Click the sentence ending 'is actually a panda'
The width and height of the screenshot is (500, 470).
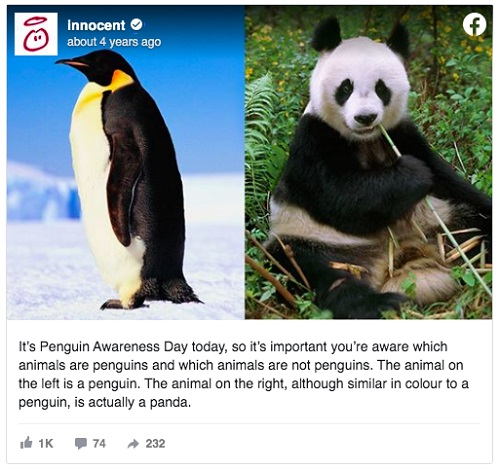pyautogui.click(x=244, y=393)
